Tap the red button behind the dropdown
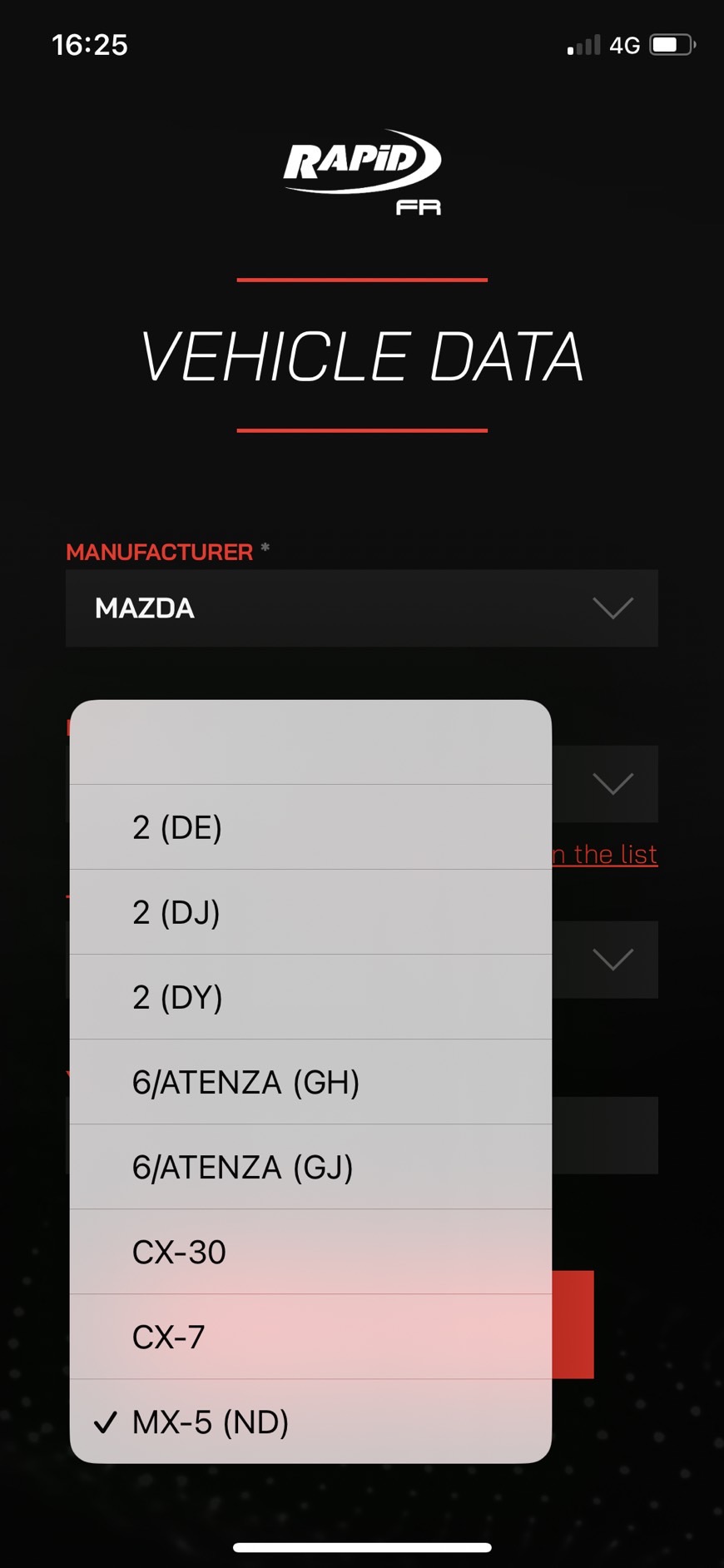Screen dimensions: 724x1568 pos(573,1324)
